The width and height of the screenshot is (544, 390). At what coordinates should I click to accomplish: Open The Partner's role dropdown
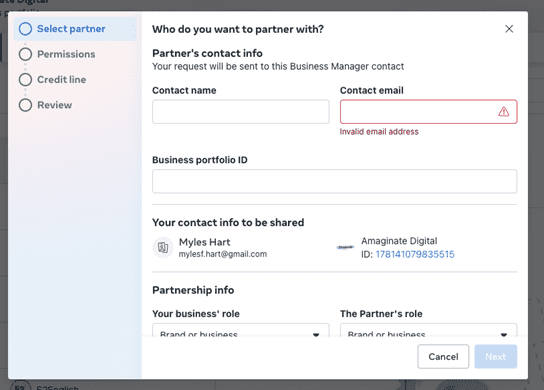point(428,330)
